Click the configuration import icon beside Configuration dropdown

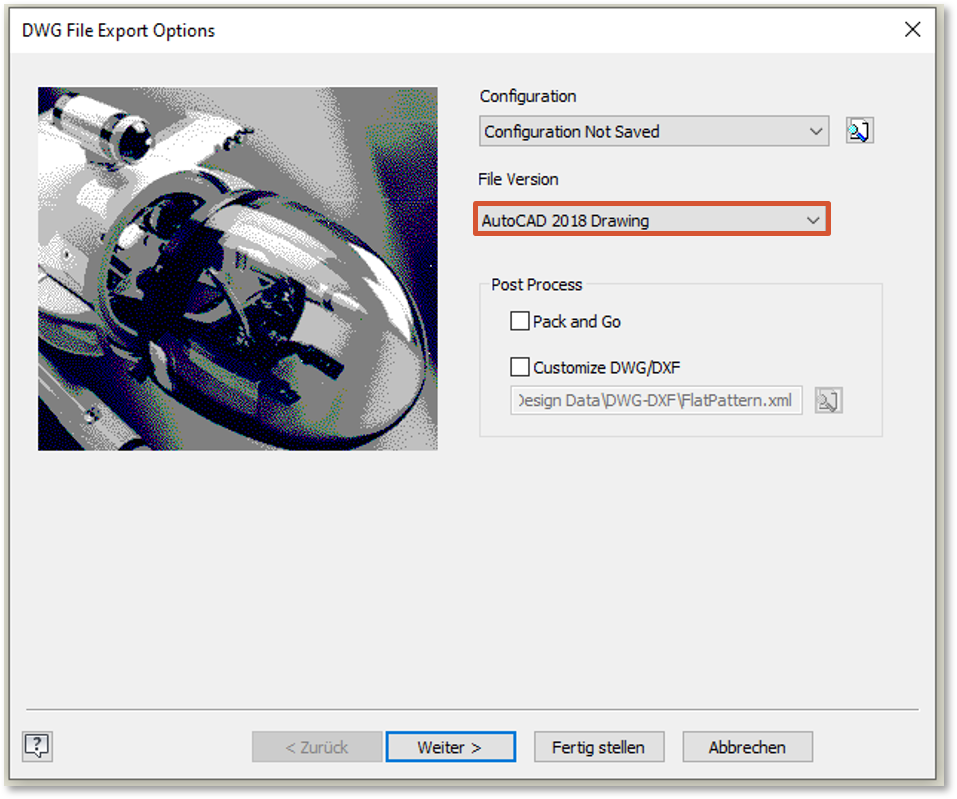pyautogui.click(x=859, y=131)
